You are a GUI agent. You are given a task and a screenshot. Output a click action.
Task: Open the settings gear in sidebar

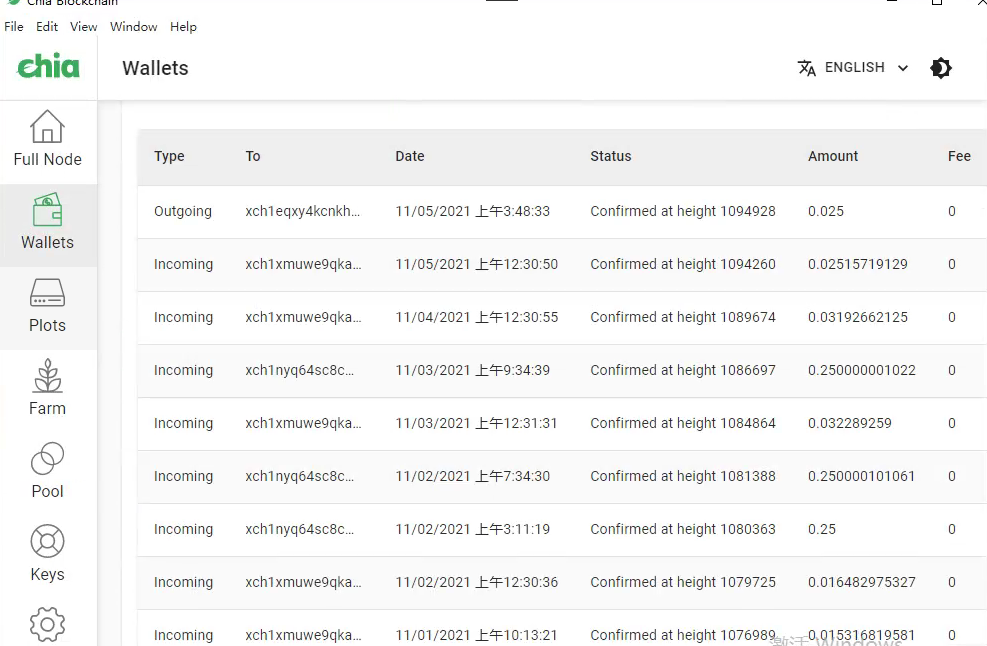tap(47, 625)
